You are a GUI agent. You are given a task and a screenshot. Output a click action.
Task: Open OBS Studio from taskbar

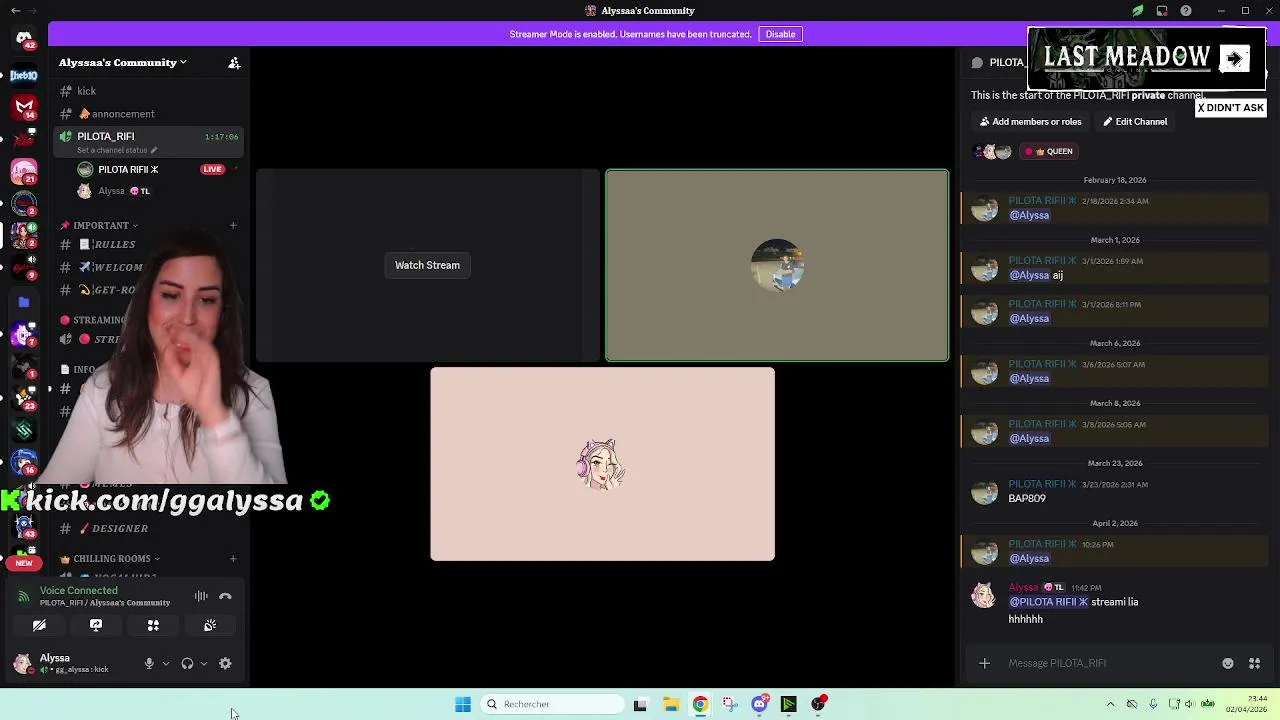(x=819, y=704)
